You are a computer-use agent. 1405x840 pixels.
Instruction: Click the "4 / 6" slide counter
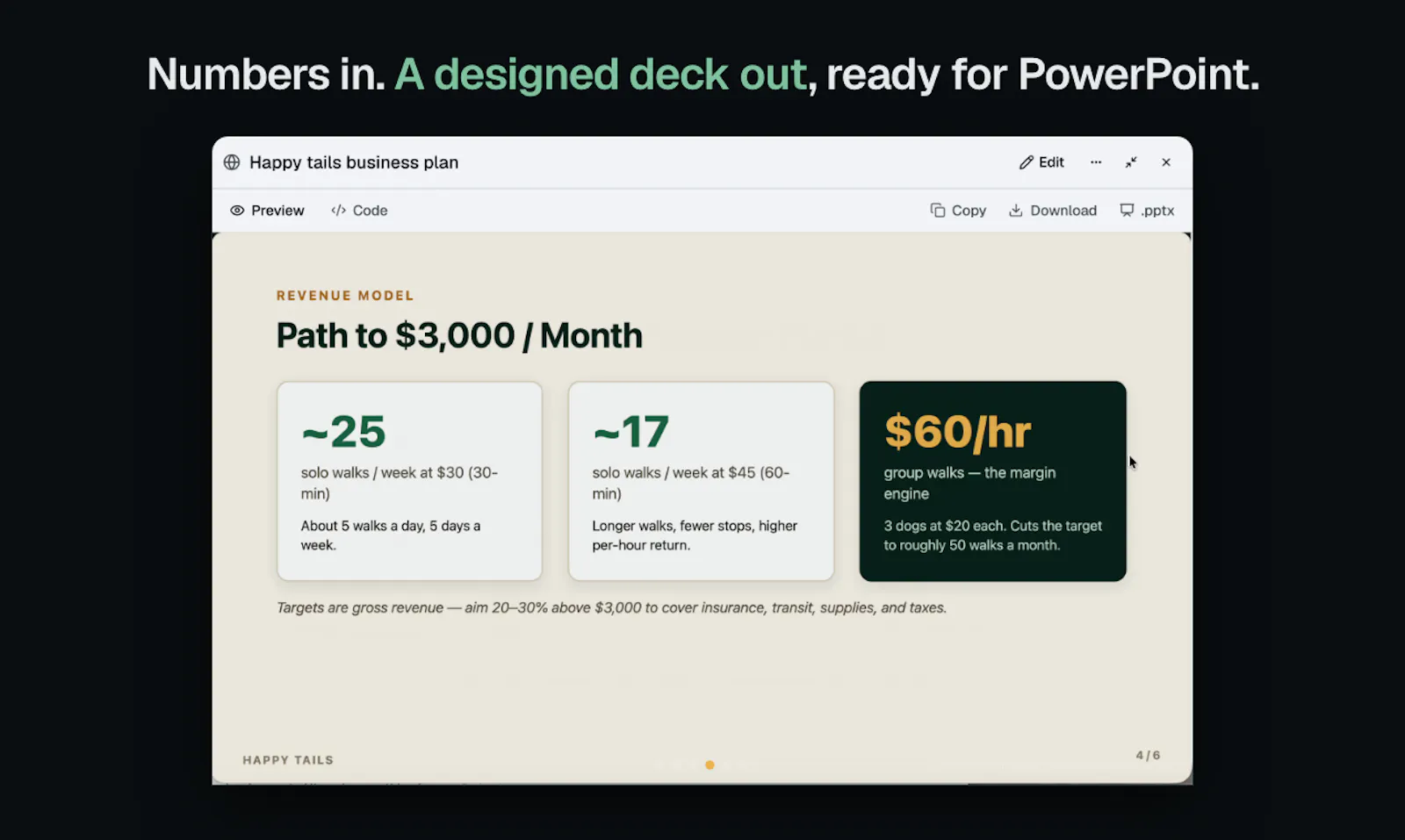click(1148, 755)
